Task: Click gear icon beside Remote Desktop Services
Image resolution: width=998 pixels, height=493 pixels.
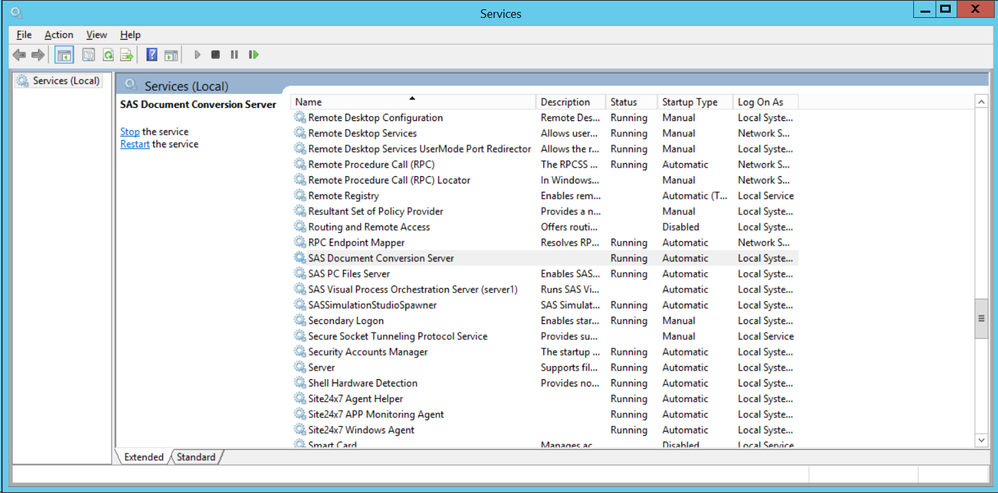Action: click(299, 134)
